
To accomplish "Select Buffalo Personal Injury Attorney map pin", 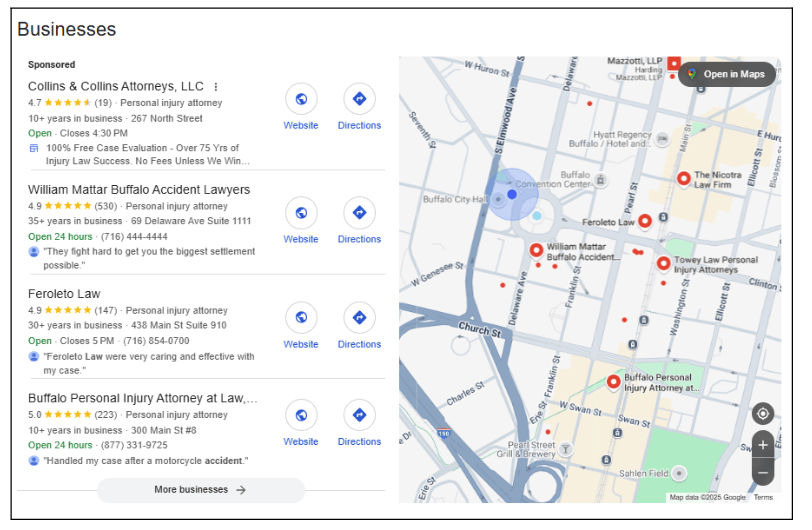I will tap(614, 382).
